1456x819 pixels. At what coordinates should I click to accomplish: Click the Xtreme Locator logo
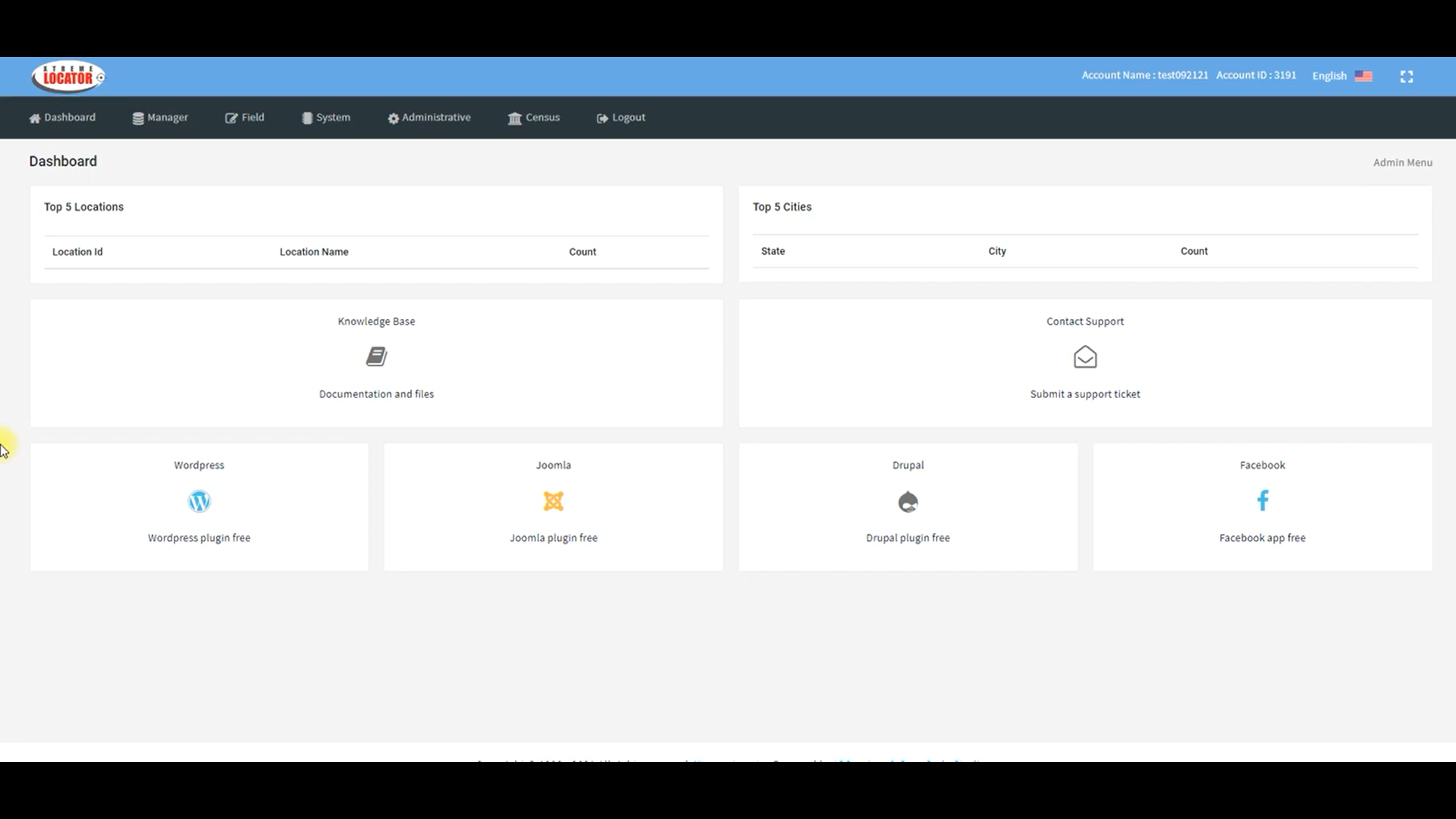pos(68,77)
